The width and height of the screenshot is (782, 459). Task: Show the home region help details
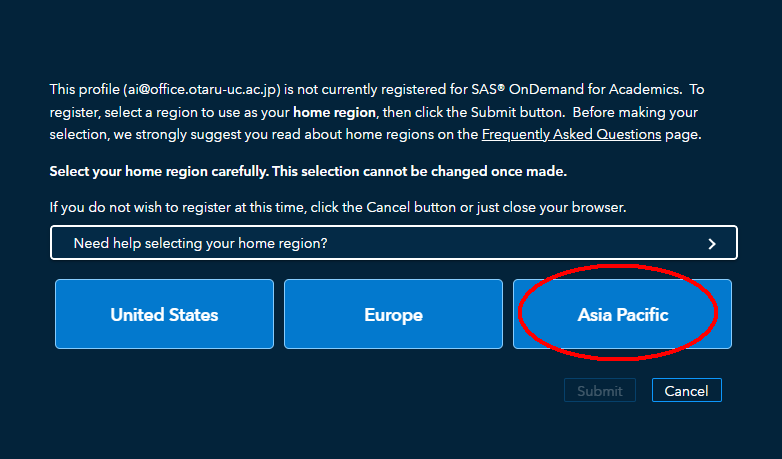200,243
